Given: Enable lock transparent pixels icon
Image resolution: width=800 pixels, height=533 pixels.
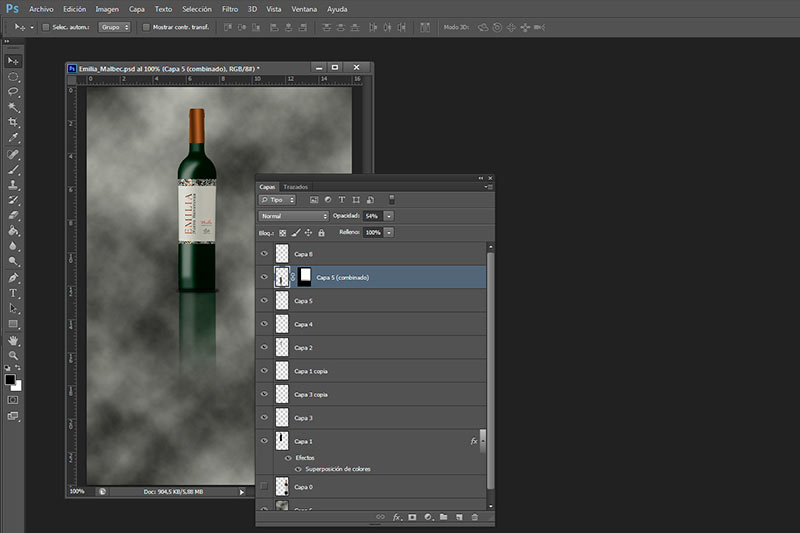Looking at the screenshot, I should [x=282, y=233].
